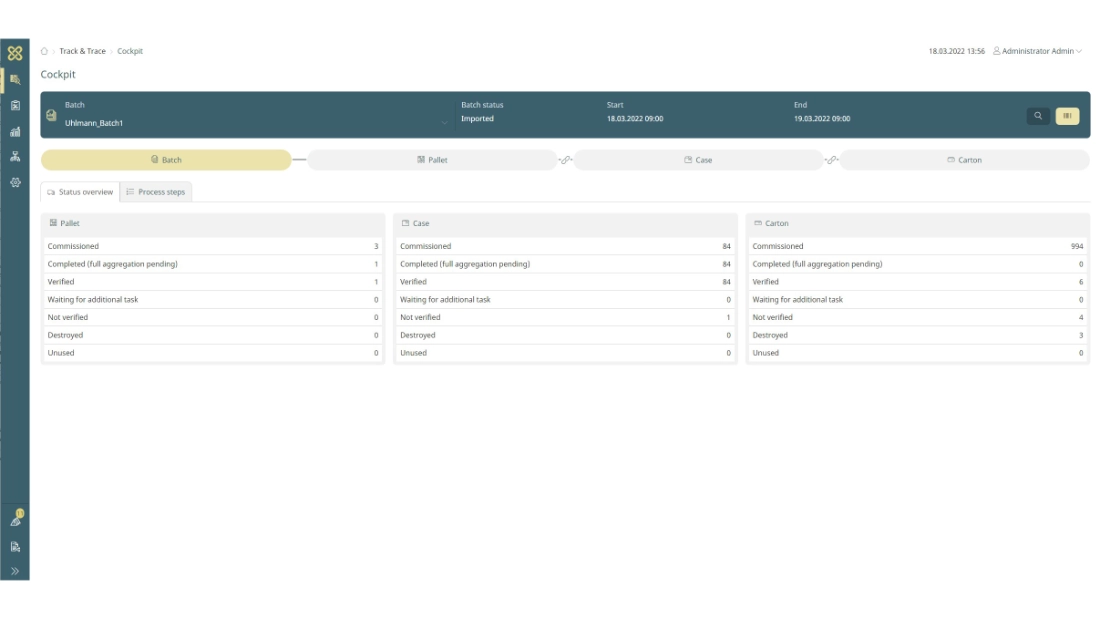Select the Pallet level step
Screen dimensions: 1100x619
click(432, 160)
